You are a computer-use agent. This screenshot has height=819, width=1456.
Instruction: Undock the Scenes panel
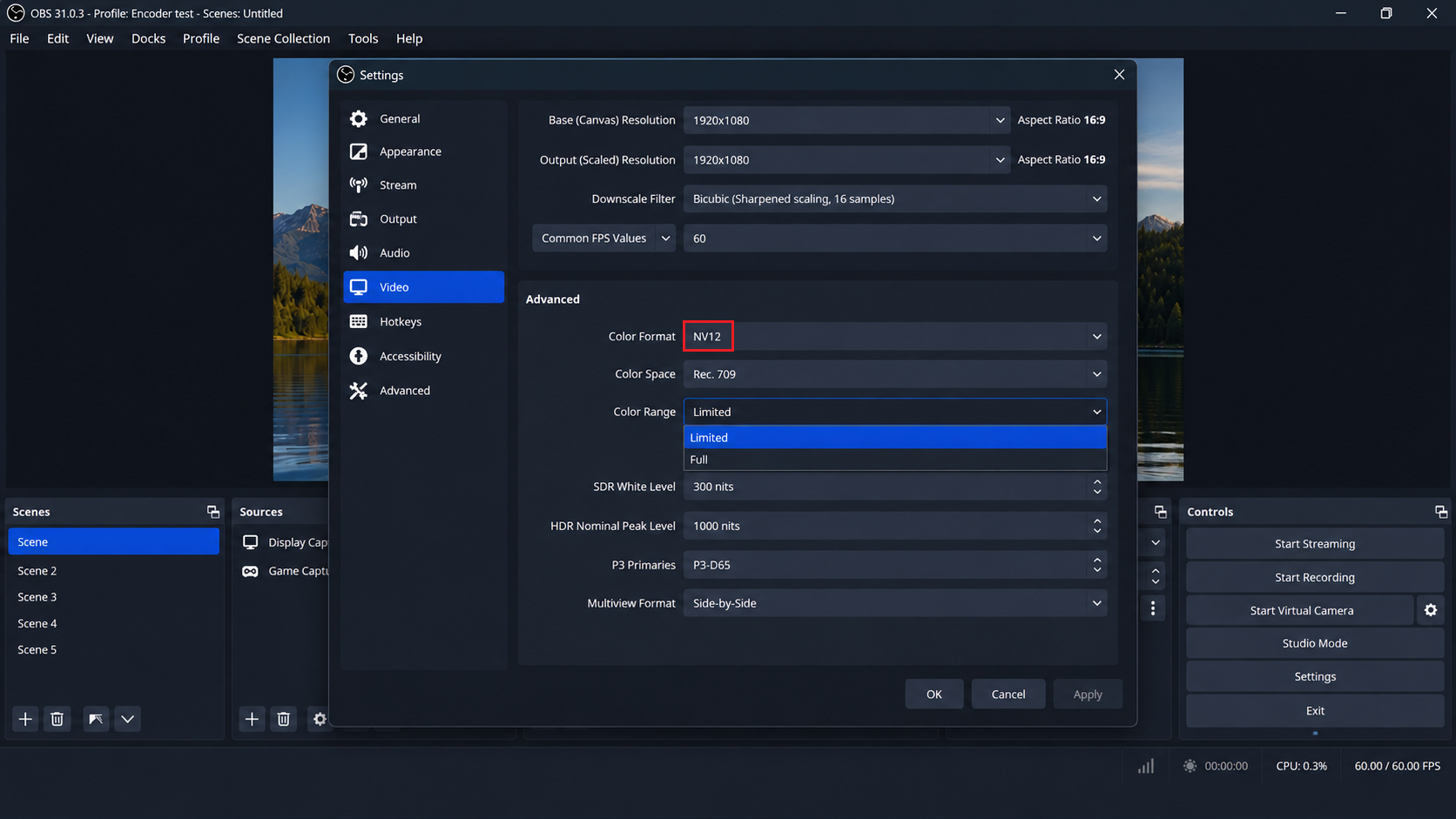(x=213, y=512)
